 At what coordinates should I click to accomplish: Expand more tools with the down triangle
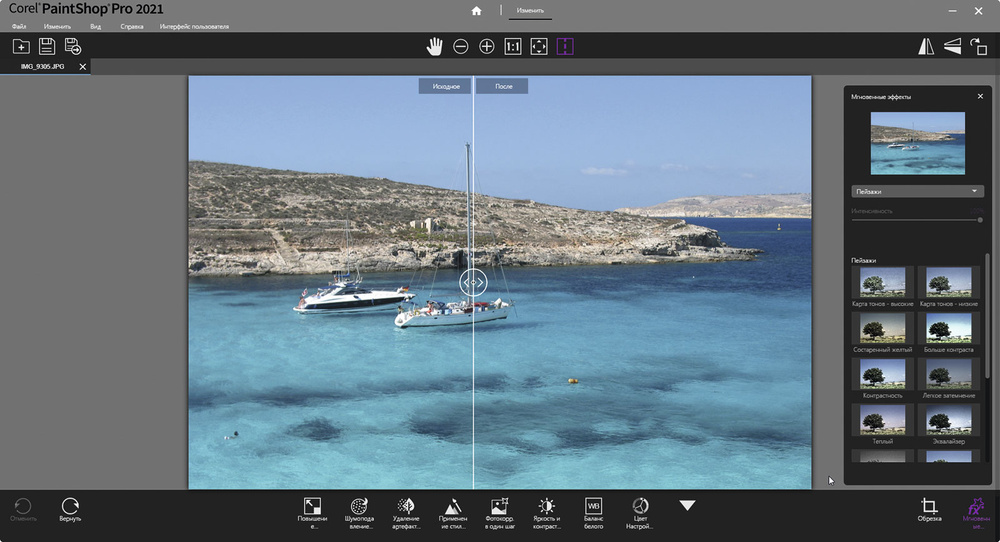687,506
